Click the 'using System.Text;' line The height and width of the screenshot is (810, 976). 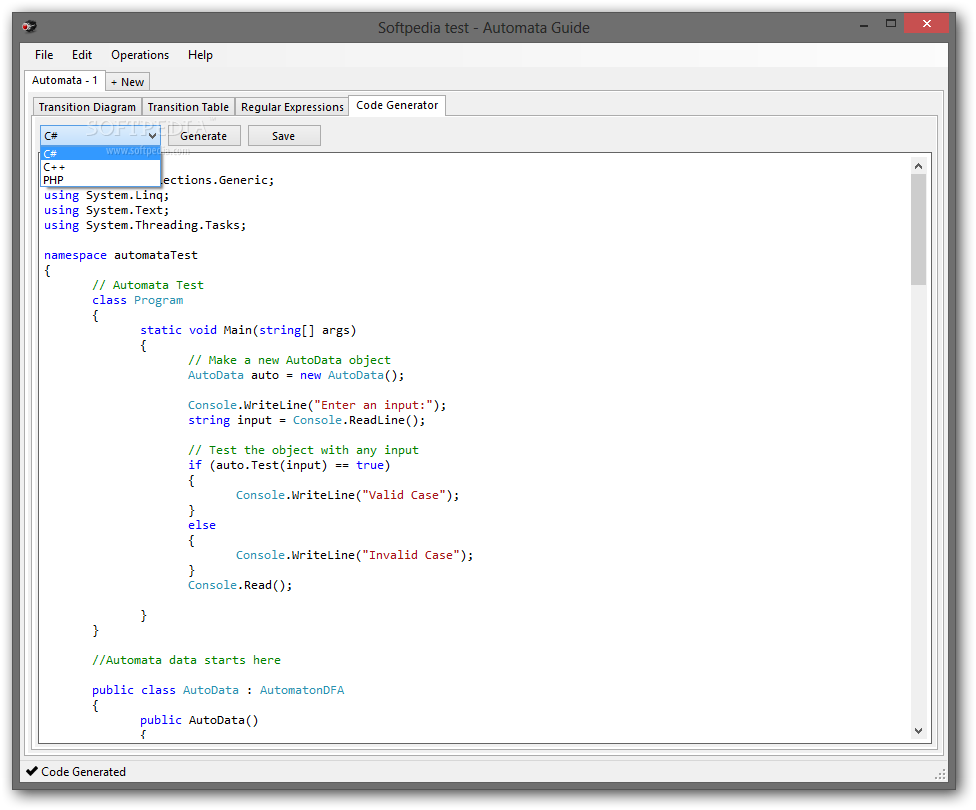point(106,210)
